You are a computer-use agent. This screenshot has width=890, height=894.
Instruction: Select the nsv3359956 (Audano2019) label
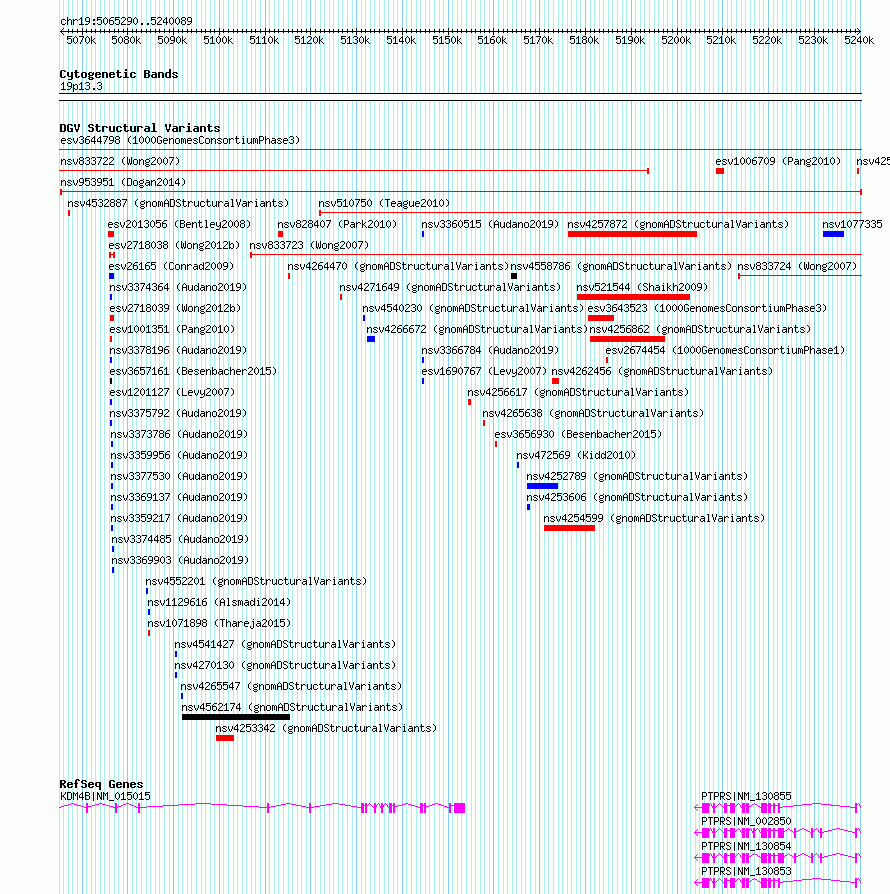pos(180,456)
